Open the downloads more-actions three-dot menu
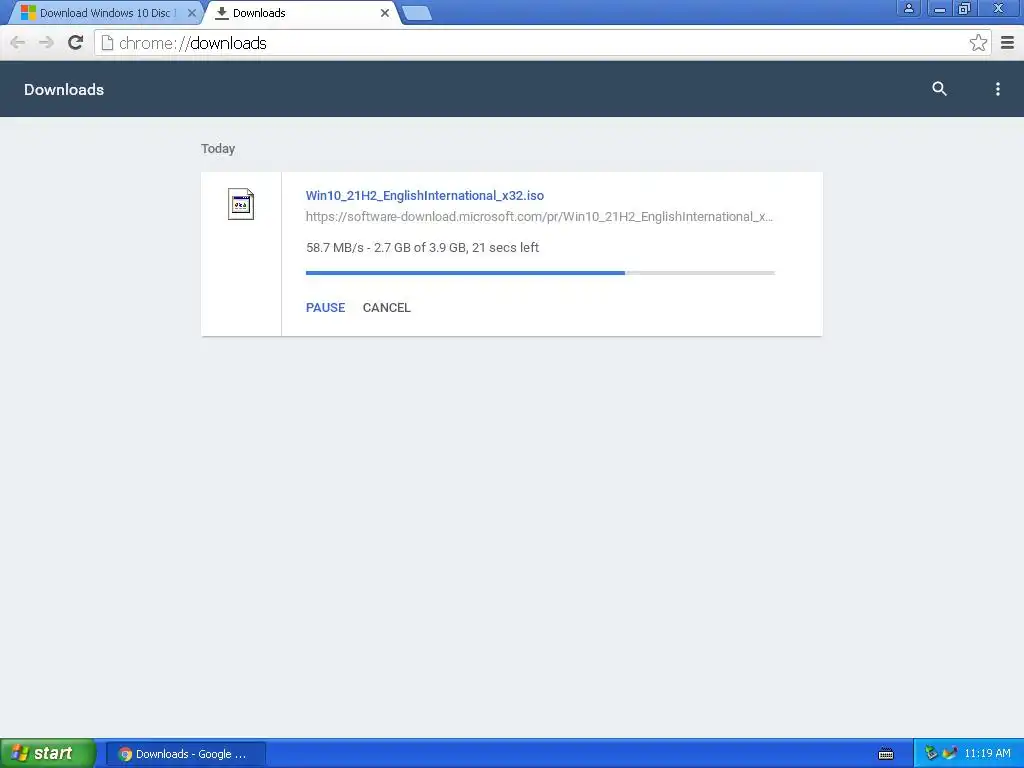The height and width of the screenshot is (768, 1024). pos(997,89)
